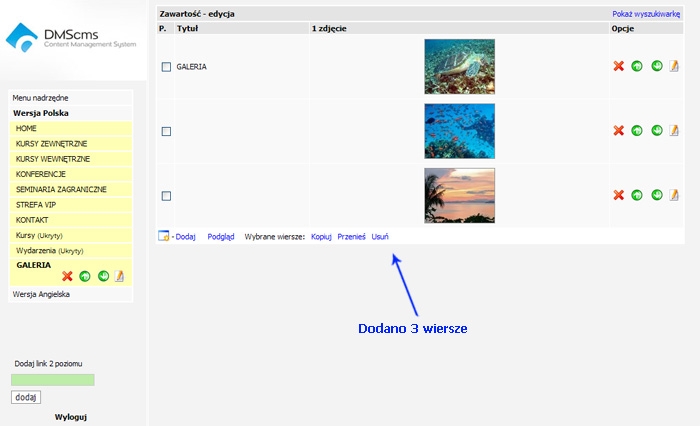Delete the sunset photo row
The width and height of the screenshot is (700, 426).
pyautogui.click(x=618, y=195)
